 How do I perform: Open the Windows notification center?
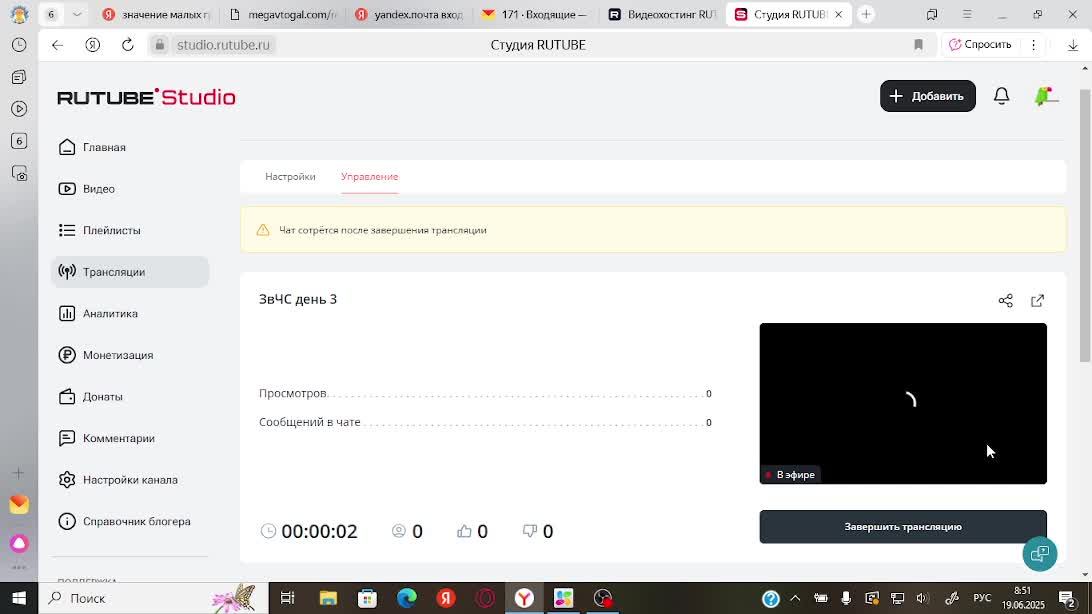(1067, 598)
